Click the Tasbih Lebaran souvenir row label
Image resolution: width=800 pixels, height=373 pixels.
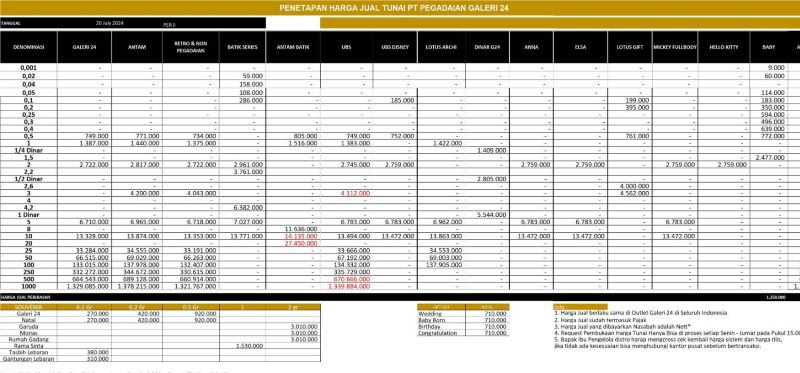pyautogui.click(x=29, y=352)
